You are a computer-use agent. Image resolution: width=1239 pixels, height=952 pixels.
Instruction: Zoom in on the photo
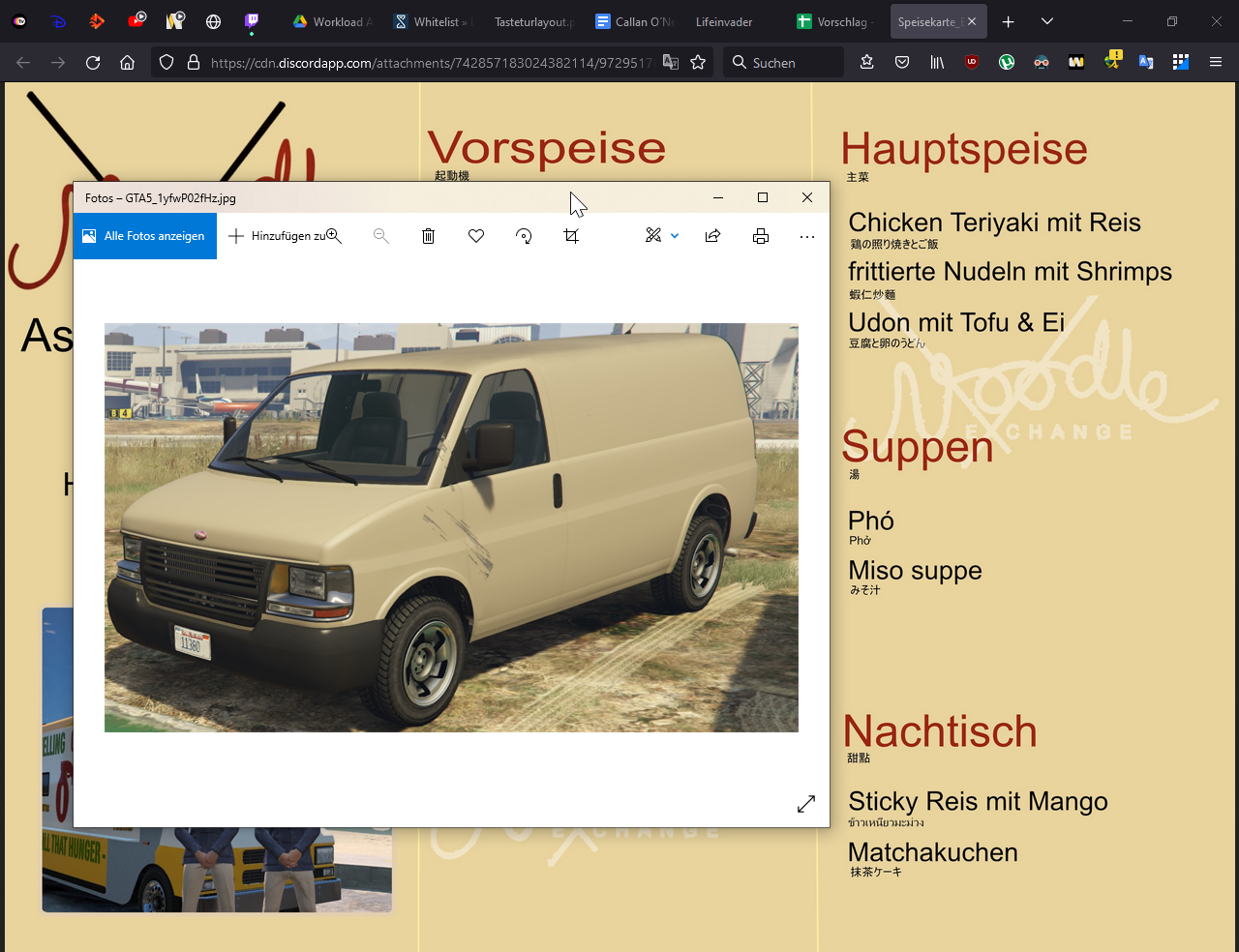coord(334,236)
